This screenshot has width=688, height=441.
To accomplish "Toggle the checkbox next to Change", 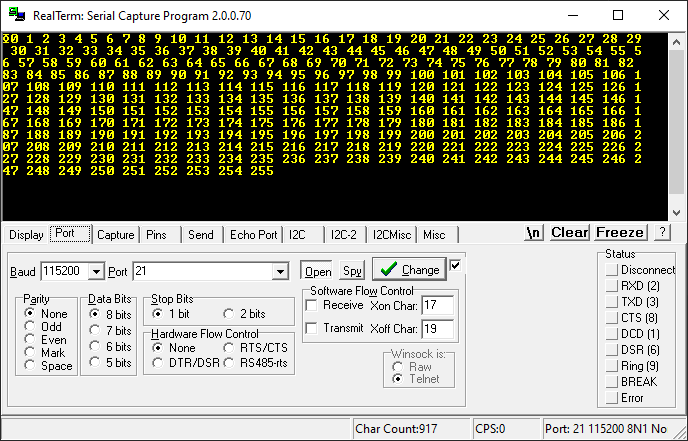I will tap(455, 265).
